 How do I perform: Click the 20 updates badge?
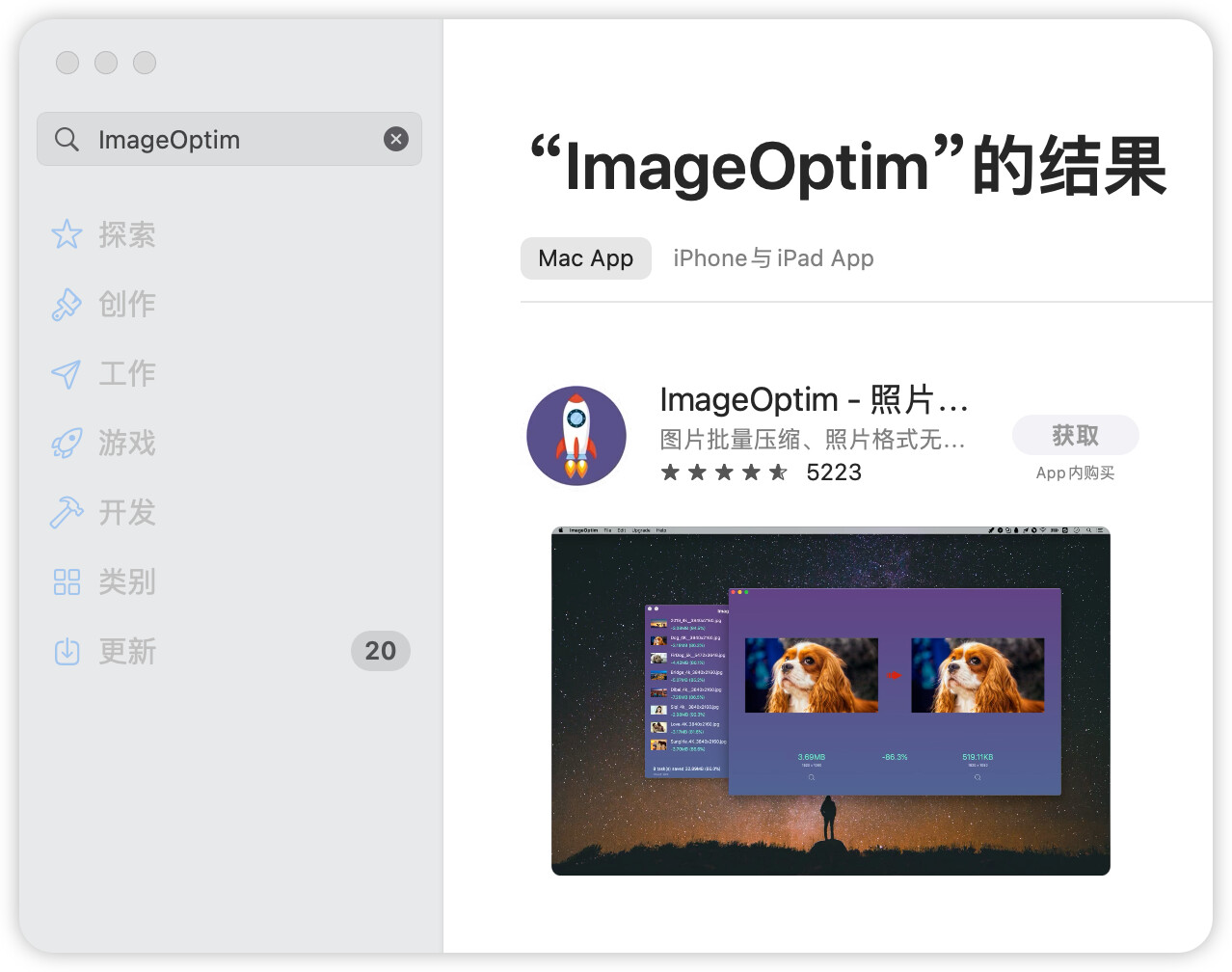(381, 651)
